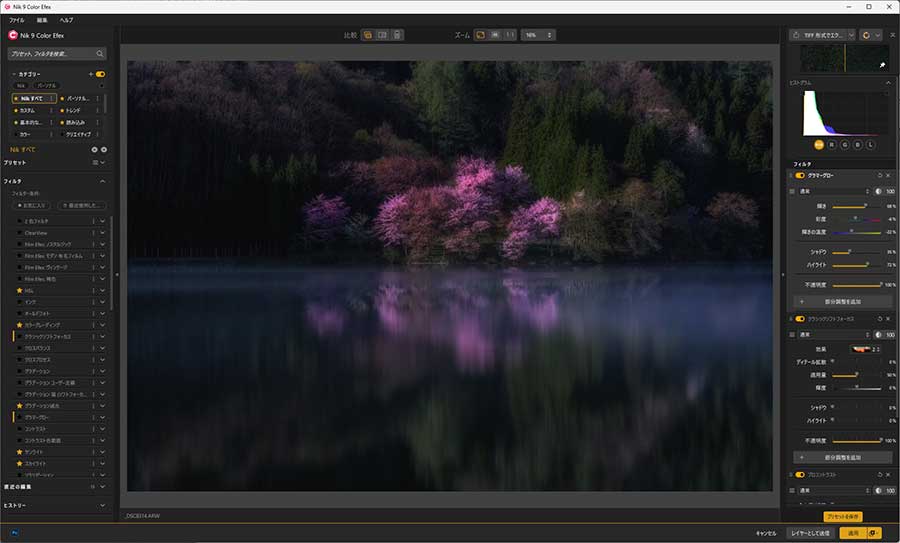The width and height of the screenshot is (900, 543).
Task: Remove the クラシックソフトフォーカス filter with X icon
Action: tap(888, 318)
